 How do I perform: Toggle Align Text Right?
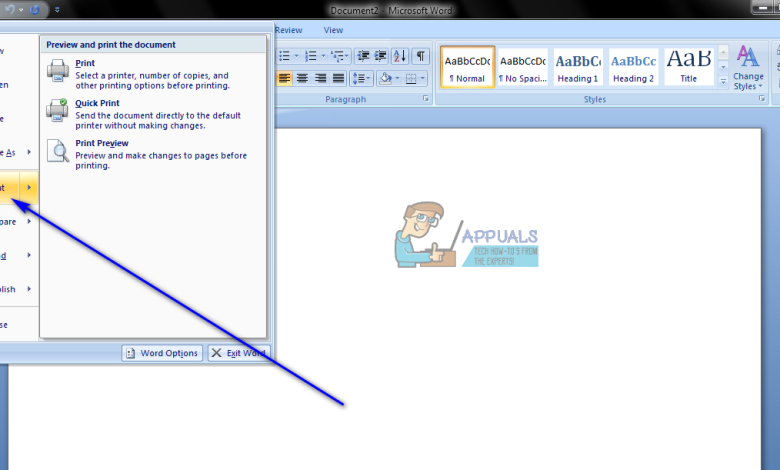tap(320, 78)
